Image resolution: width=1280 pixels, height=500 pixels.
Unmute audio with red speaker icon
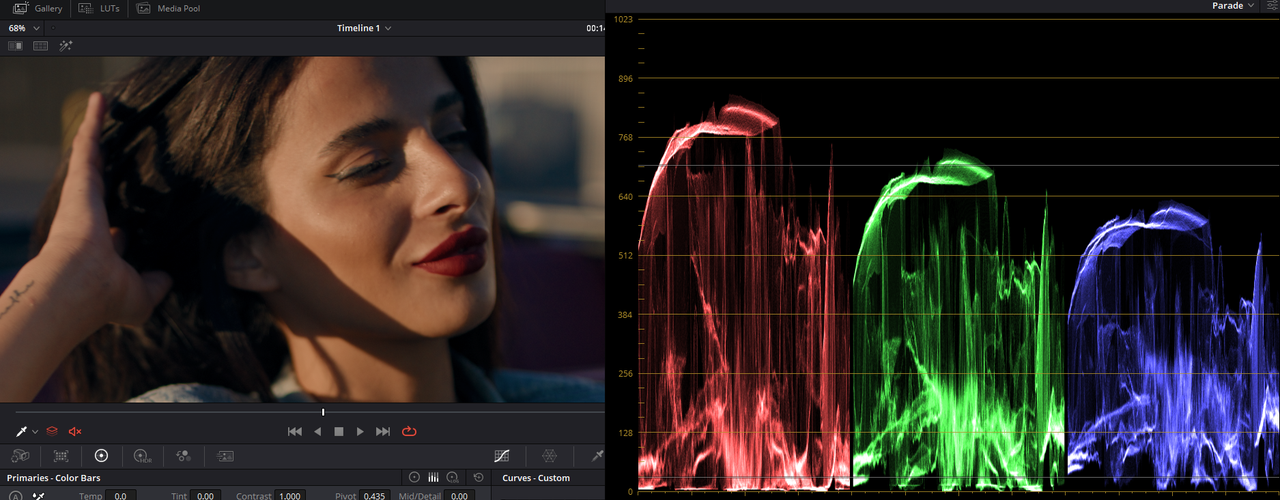(x=75, y=431)
